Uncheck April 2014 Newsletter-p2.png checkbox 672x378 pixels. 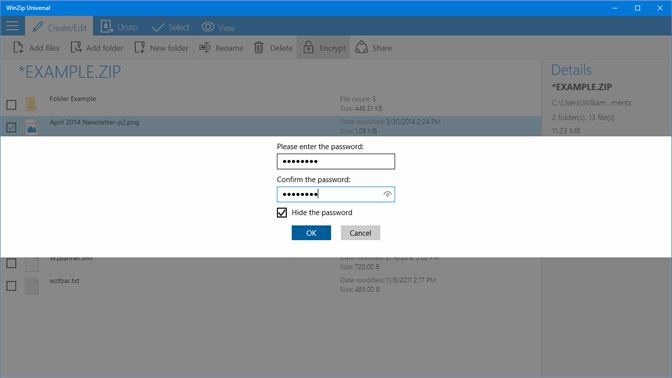(11, 127)
